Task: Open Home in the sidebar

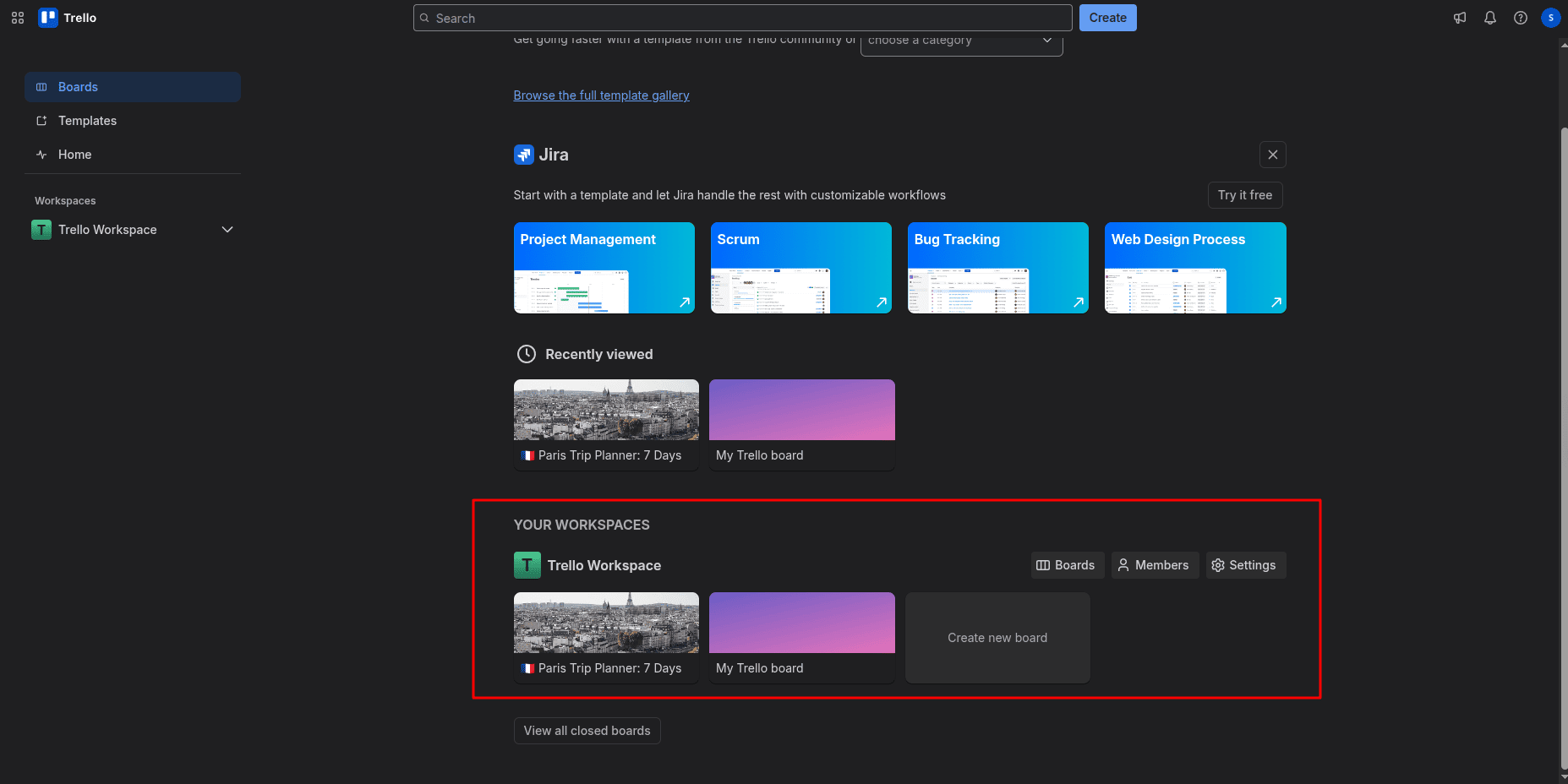Action: (x=133, y=155)
